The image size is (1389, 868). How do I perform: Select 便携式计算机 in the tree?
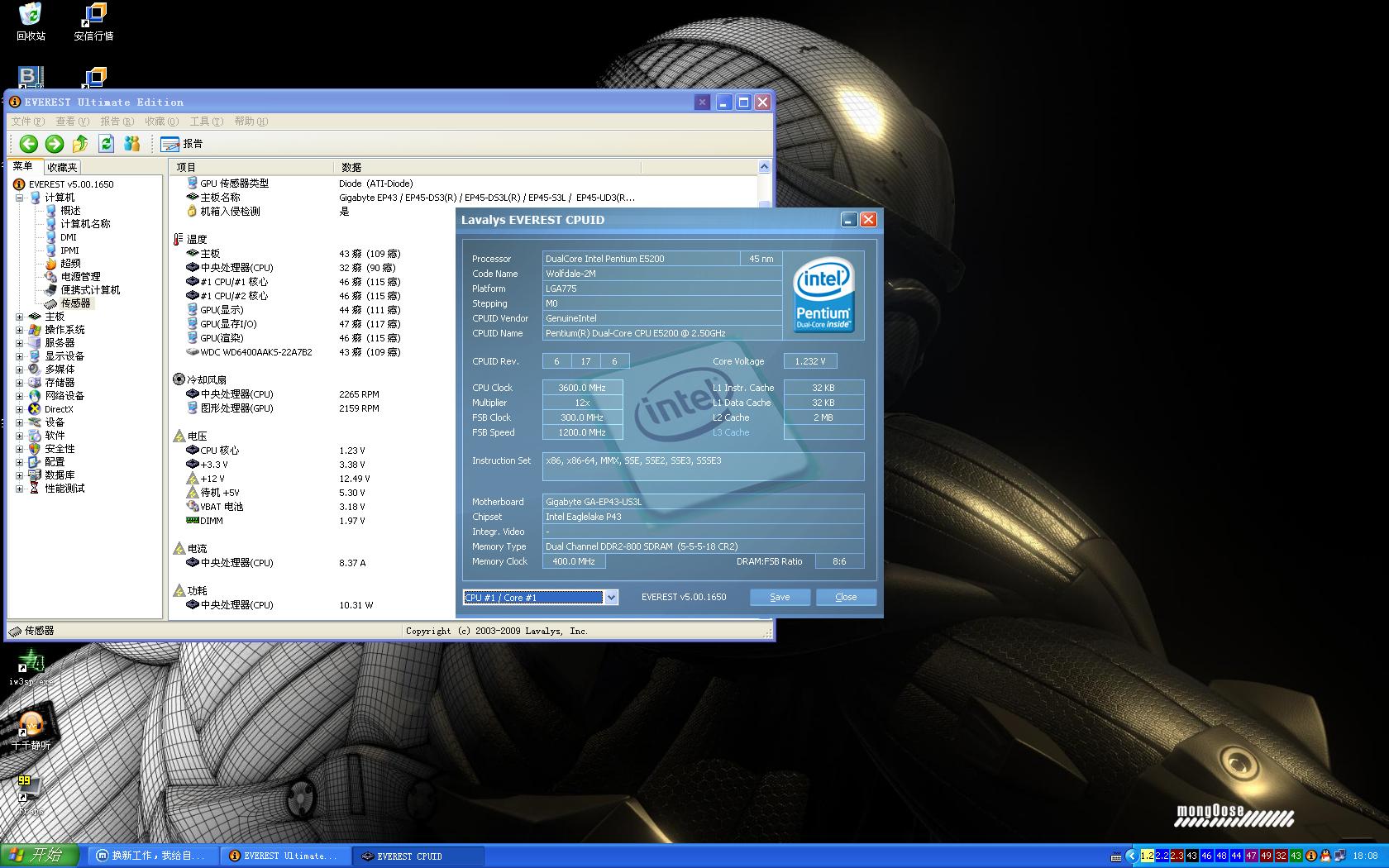tap(90, 290)
